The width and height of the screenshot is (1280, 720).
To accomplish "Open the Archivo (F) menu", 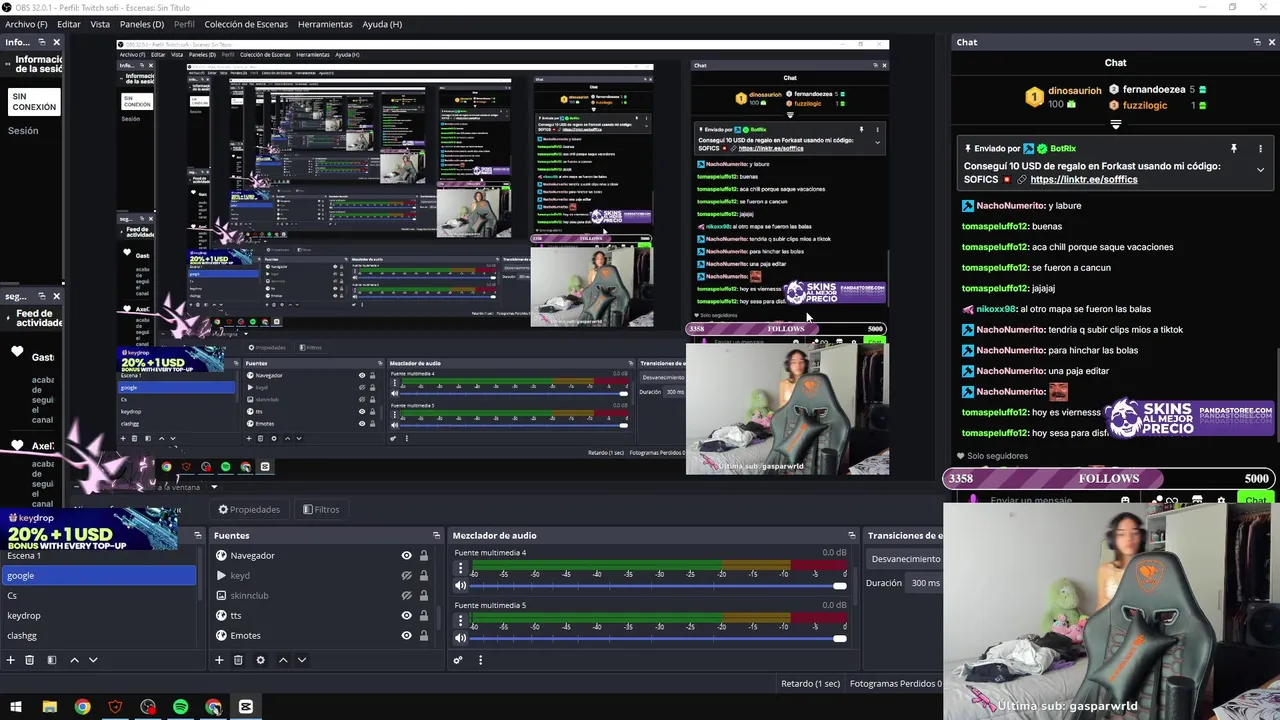I will [26, 24].
